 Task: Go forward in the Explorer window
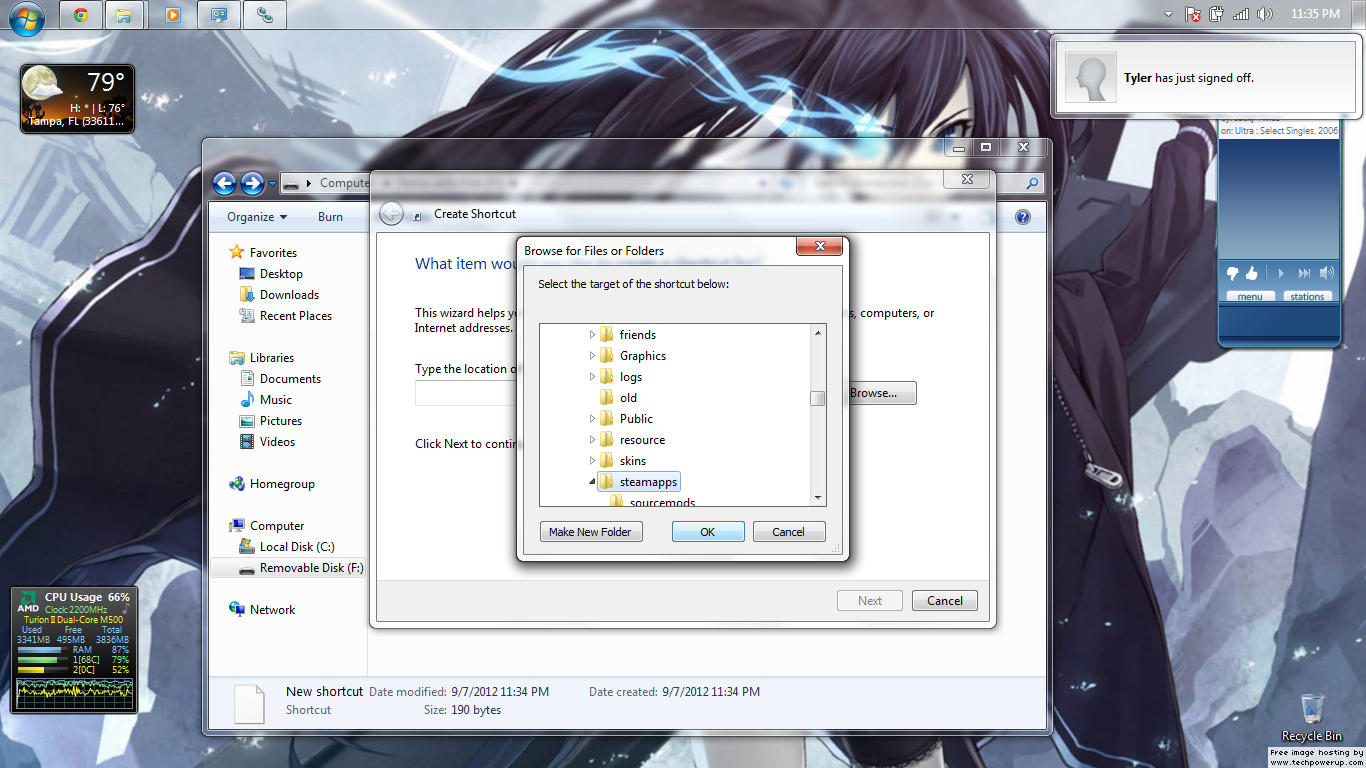click(x=252, y=183)
